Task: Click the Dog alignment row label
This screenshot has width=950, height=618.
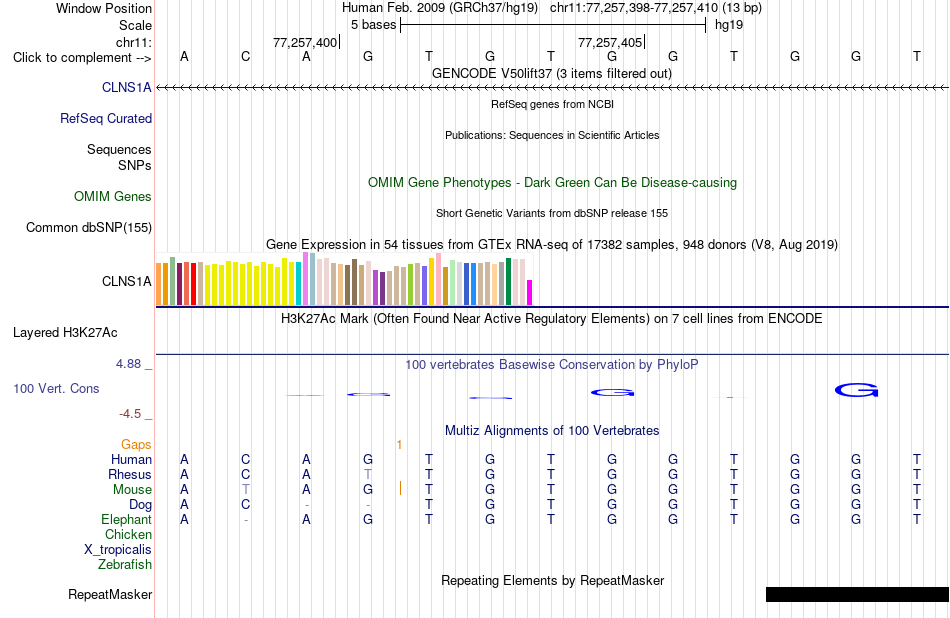Action: coord(141,505)
